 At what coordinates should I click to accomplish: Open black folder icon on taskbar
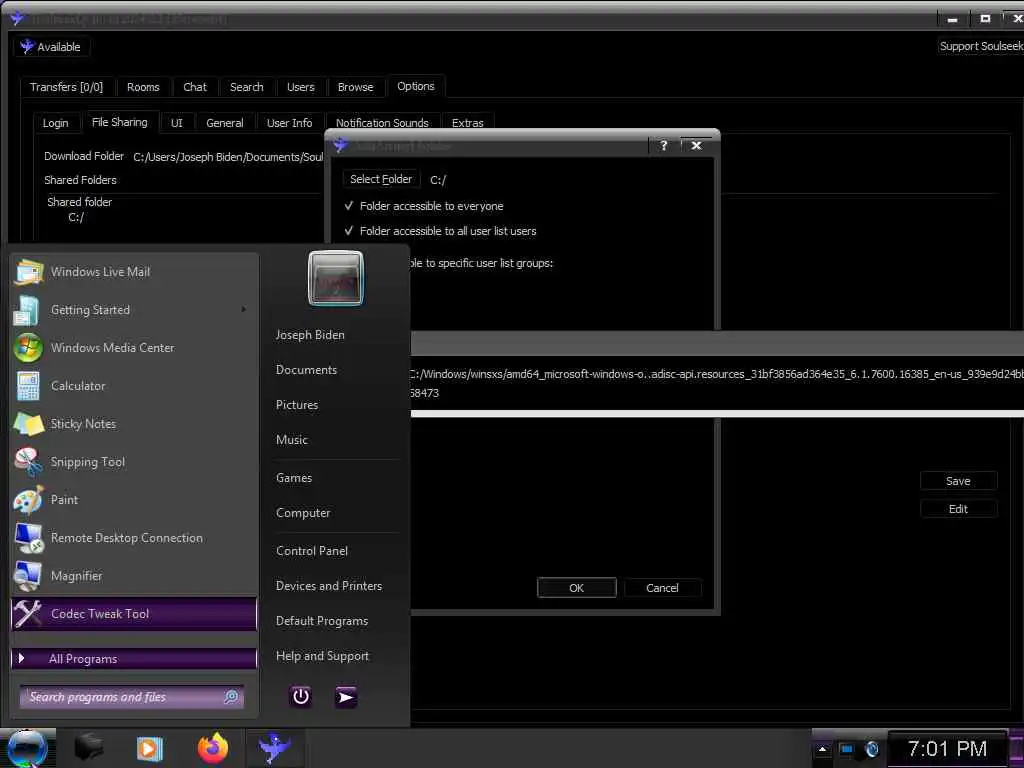[89, 748]
